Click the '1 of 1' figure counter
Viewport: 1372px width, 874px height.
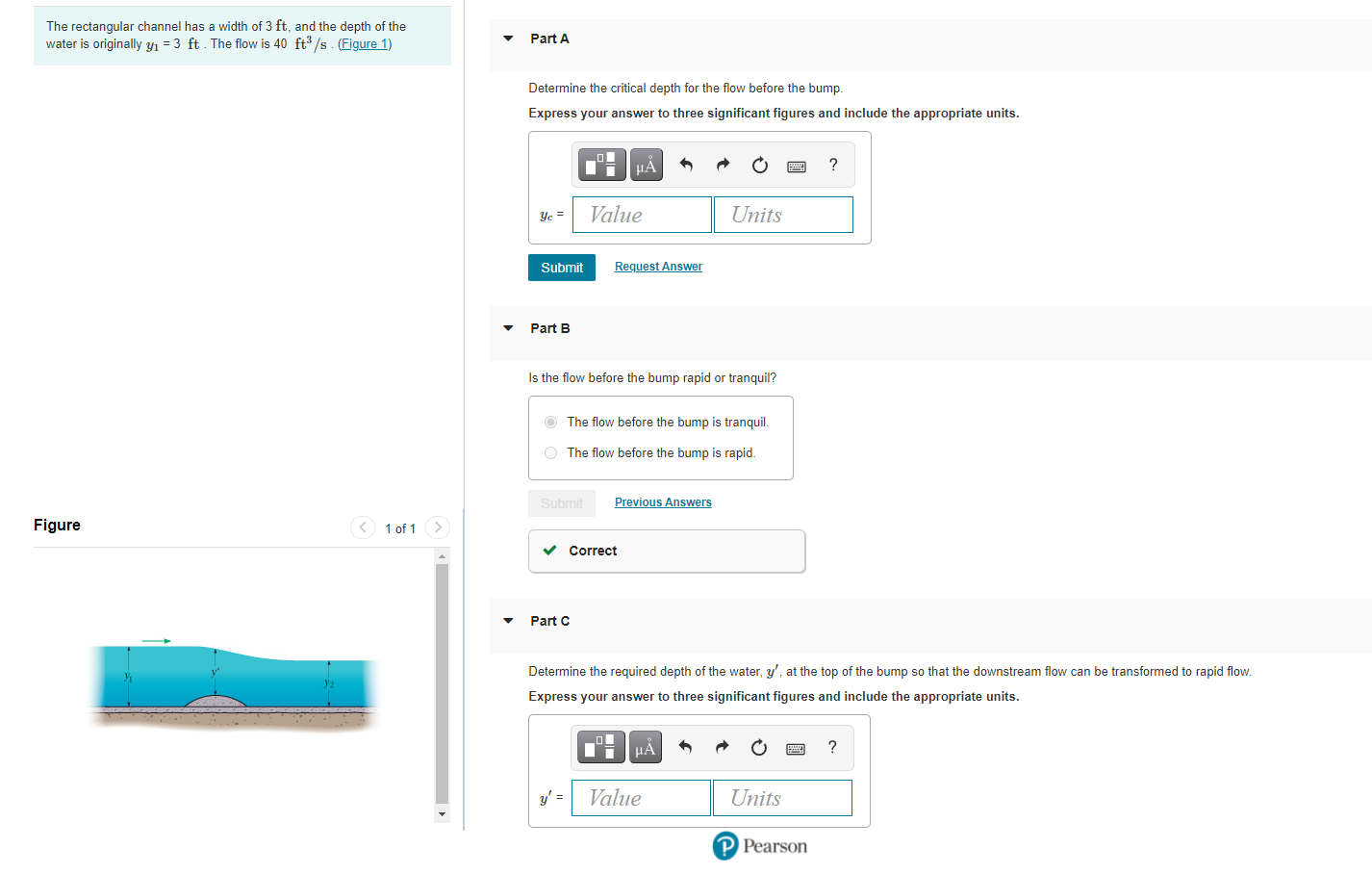(x=400, y=528)
